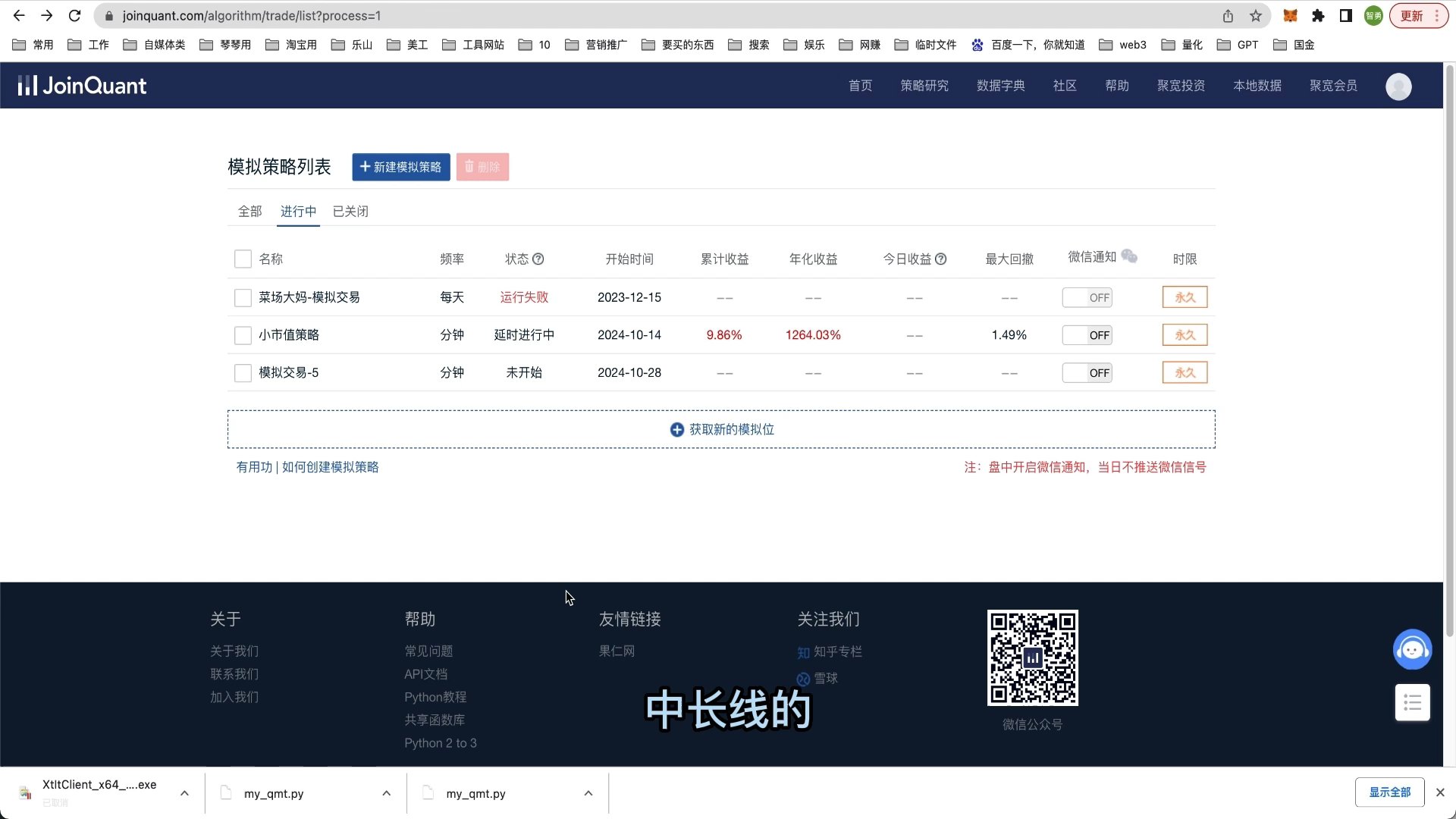The height and width of the screenshot is (819, 1456).
Task: Tick the select-all checkbox in header
Action: click(x=243, y=259)
